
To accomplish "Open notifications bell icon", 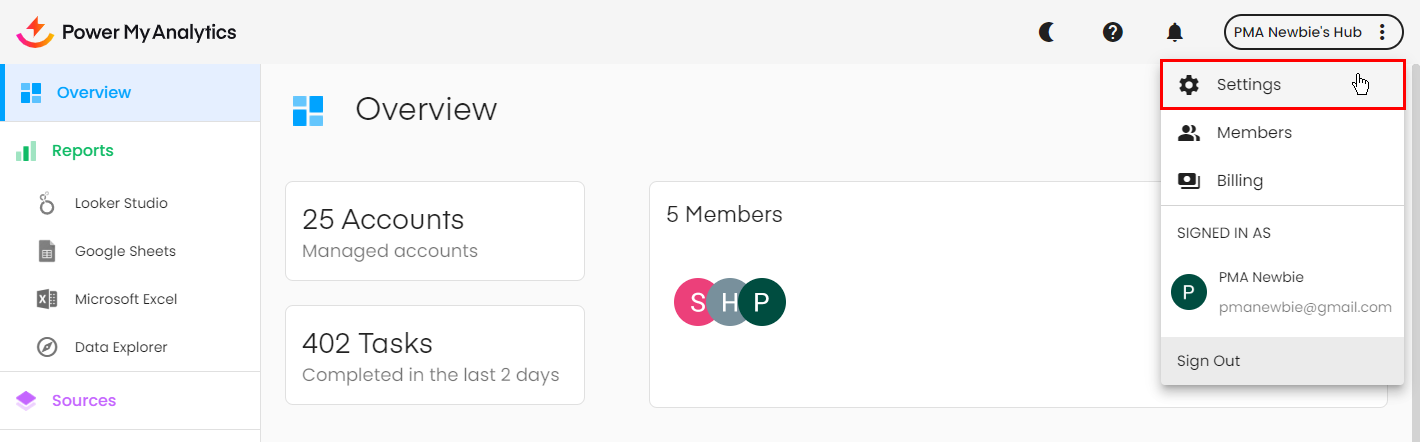I will 1175,32.
